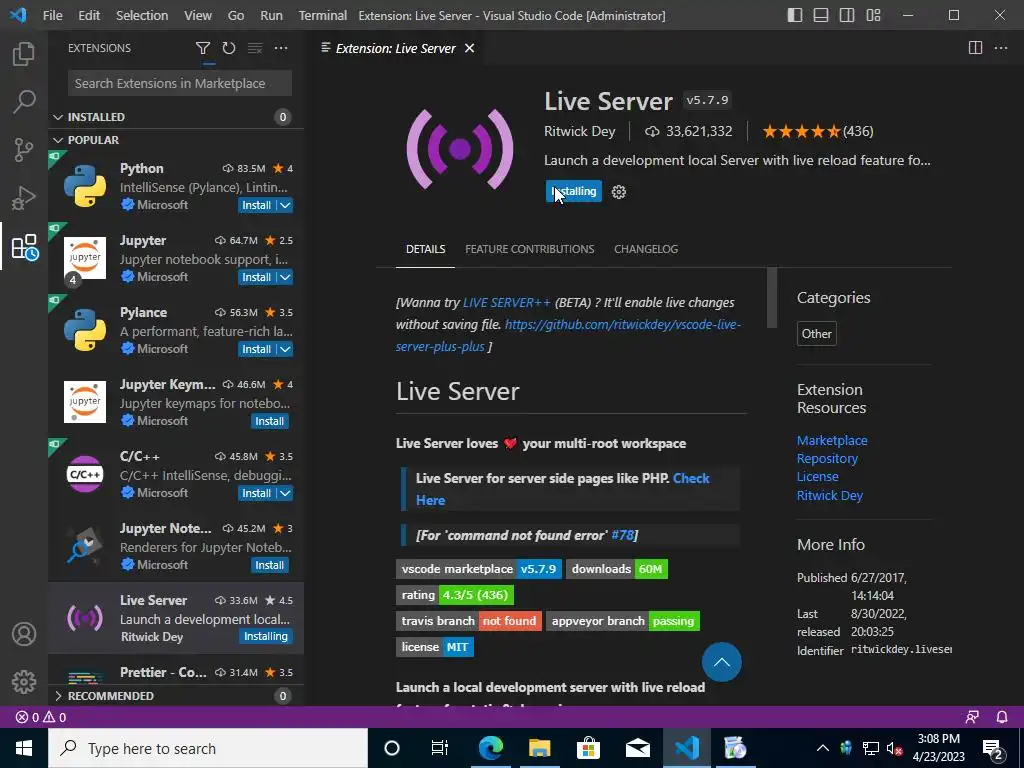
Task: Open Run and Debug view
Action: pos(24,198)
